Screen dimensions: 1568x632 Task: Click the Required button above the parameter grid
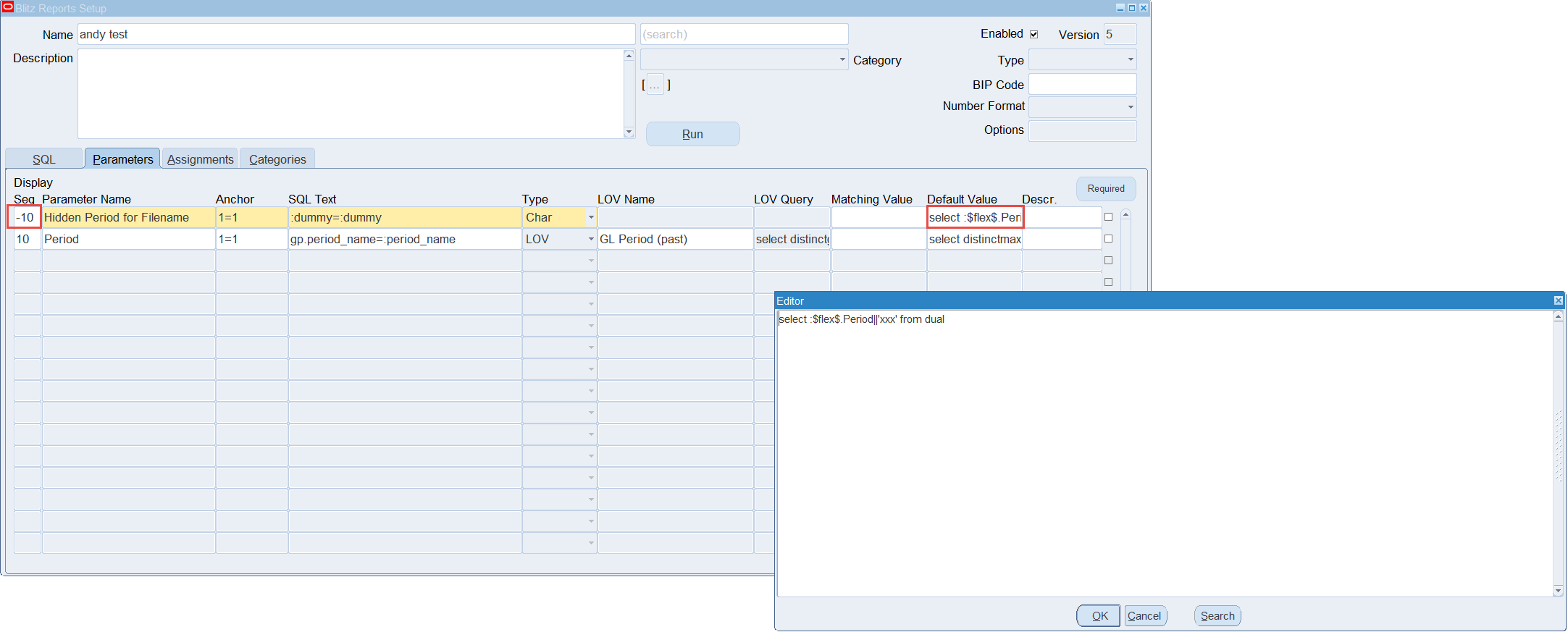(x=1106, y=189)
